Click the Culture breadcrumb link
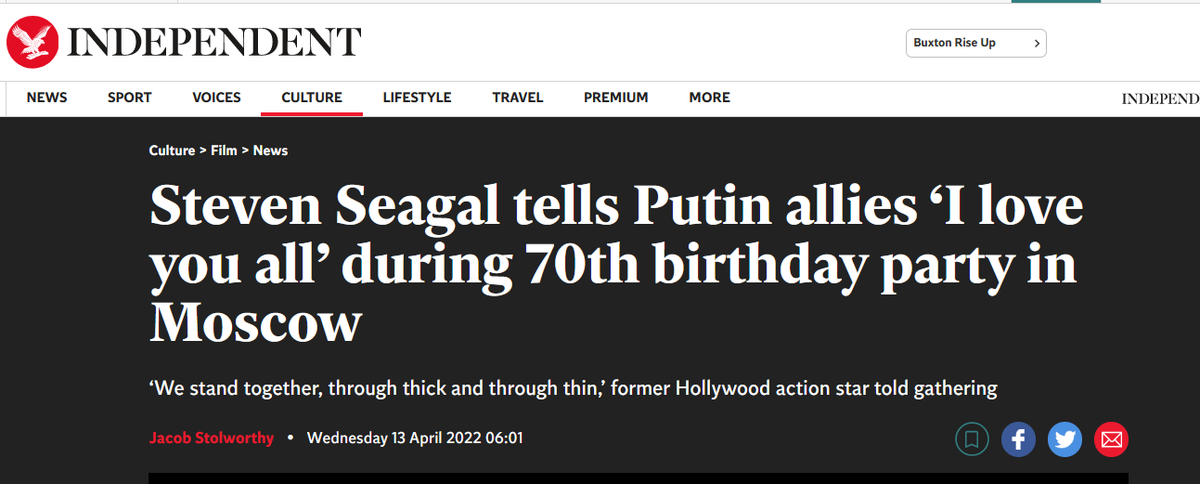This screenshot has width=1200, height=484. point(172,150)
